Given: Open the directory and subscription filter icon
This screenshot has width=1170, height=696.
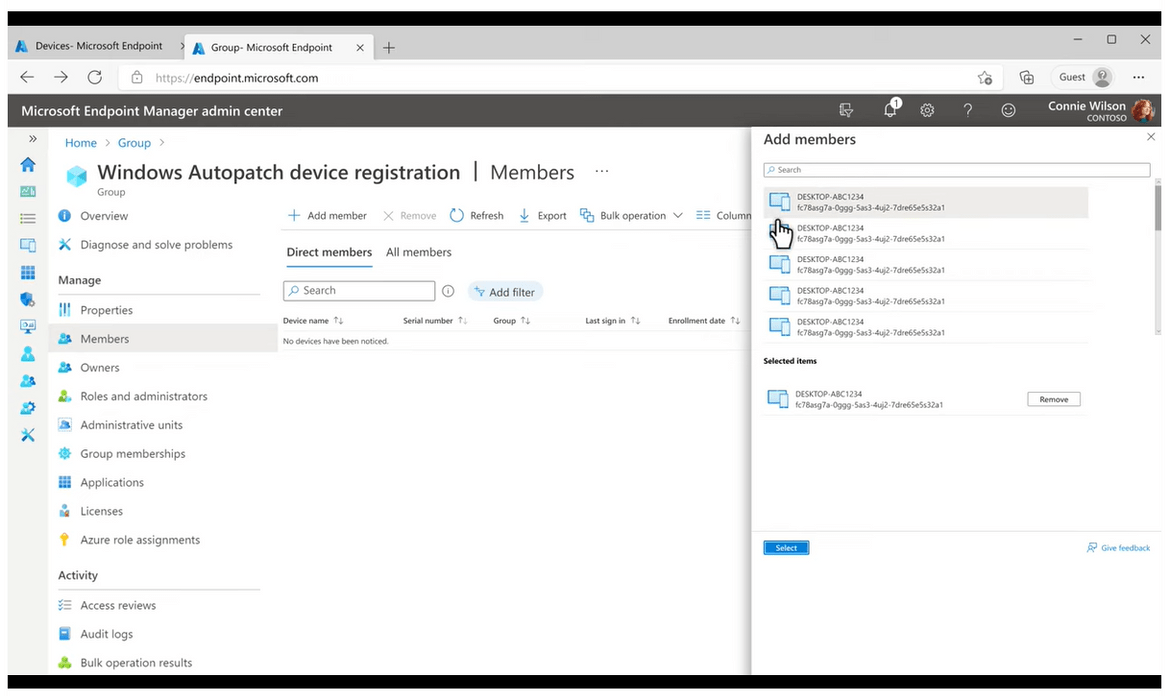Looking at the screenshot, I should (x=846, y=110).
